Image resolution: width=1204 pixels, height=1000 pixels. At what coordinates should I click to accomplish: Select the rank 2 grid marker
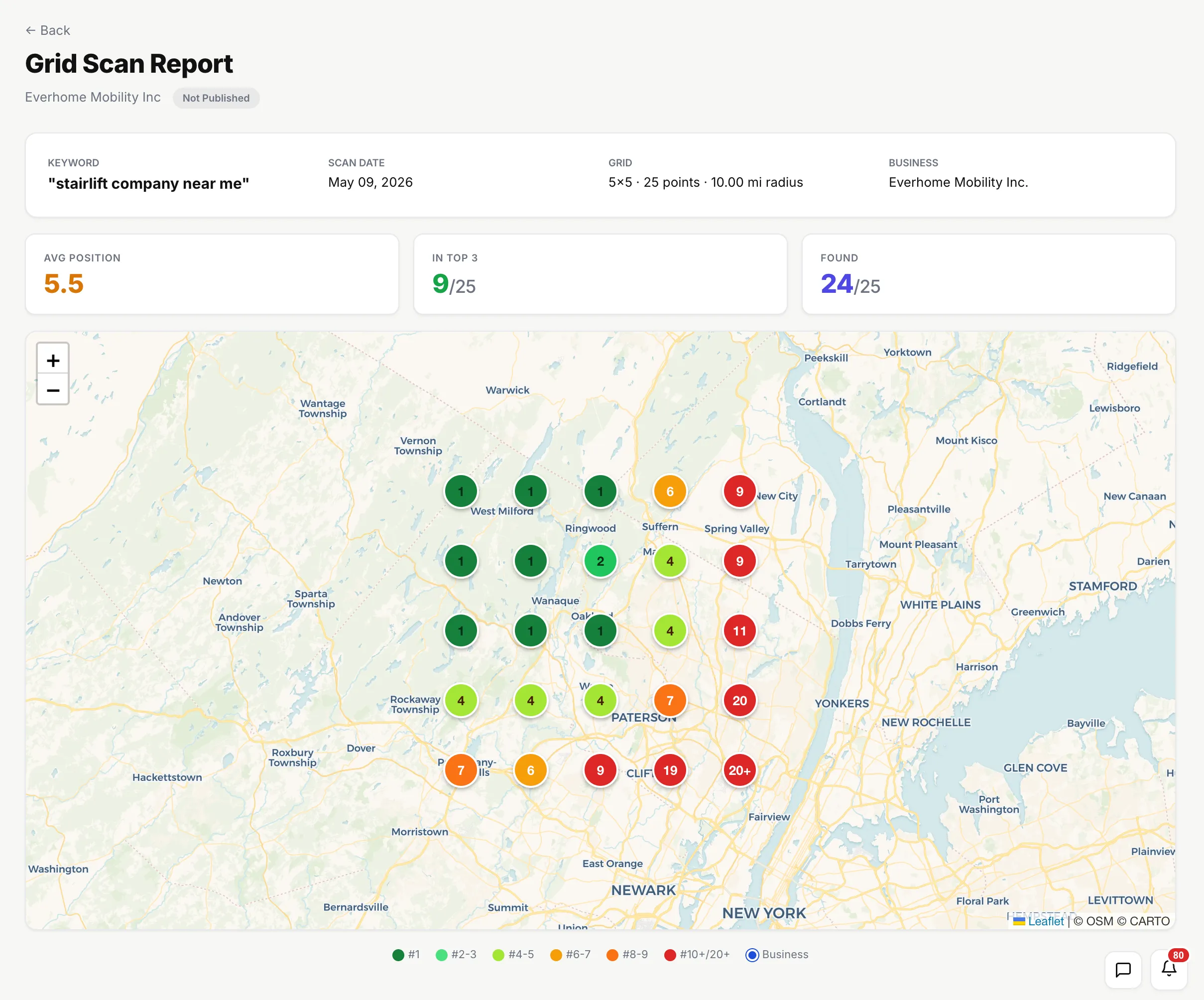(601, 561)
